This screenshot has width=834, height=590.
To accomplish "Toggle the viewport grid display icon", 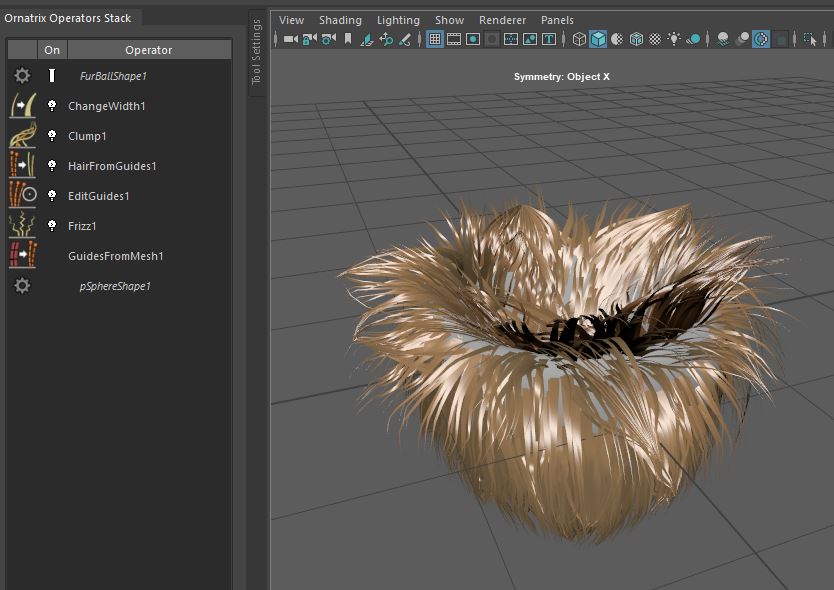I will (x=435, y=39).
